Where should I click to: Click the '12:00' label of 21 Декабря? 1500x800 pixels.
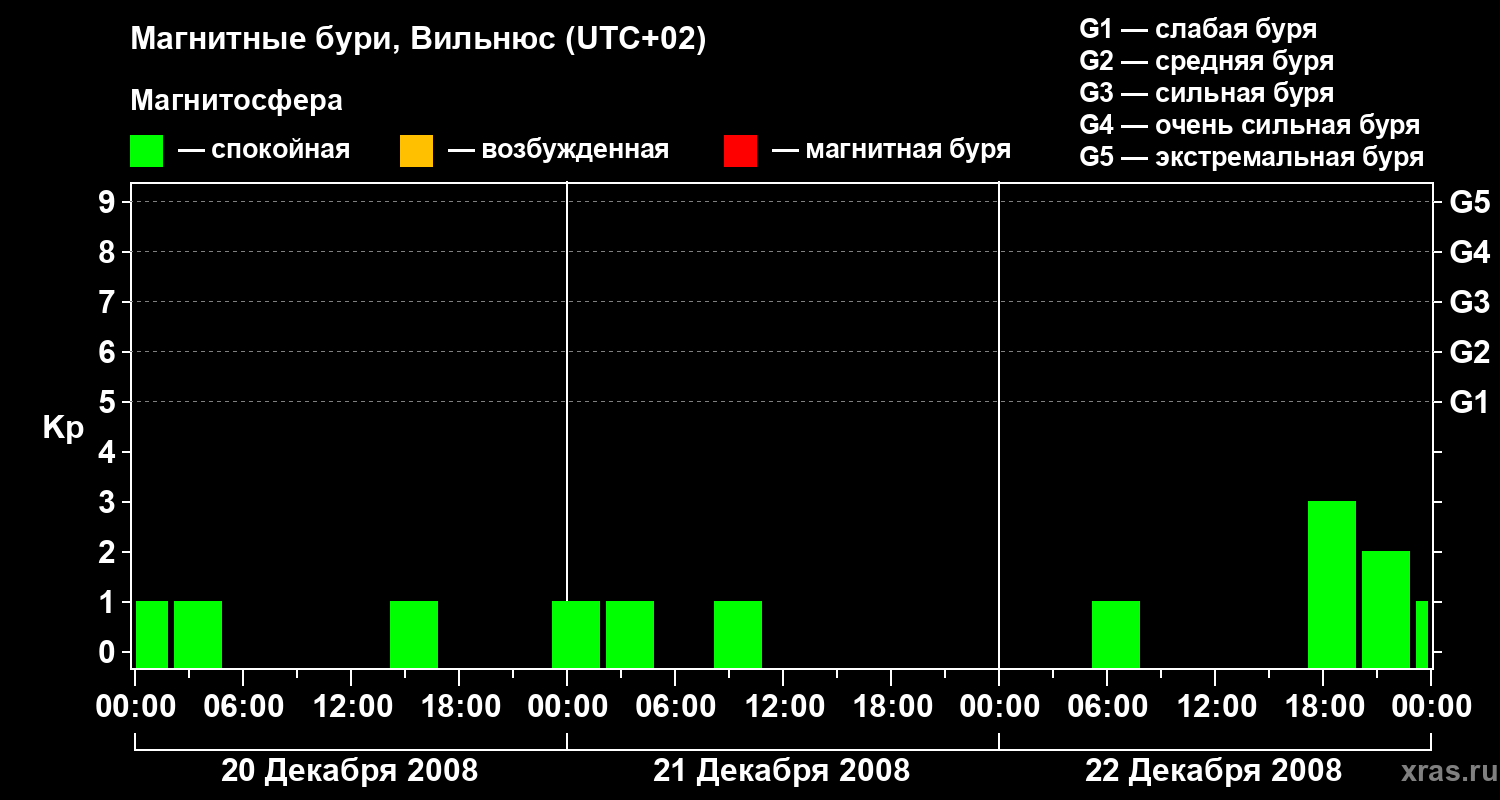coord(783,707)
